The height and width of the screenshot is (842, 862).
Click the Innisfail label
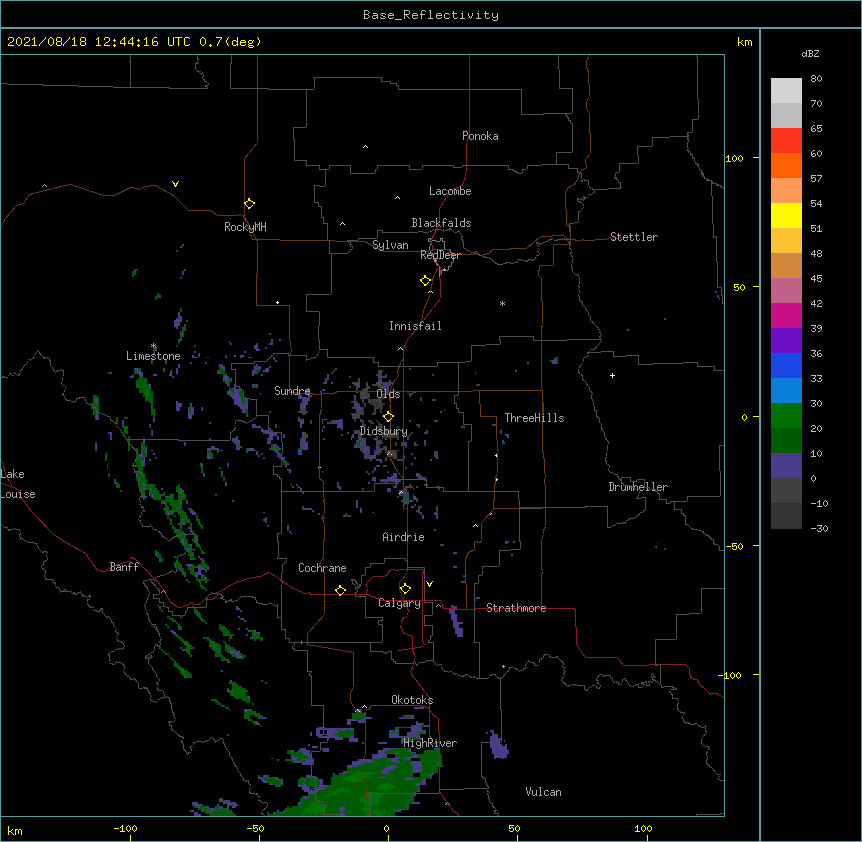415,326
